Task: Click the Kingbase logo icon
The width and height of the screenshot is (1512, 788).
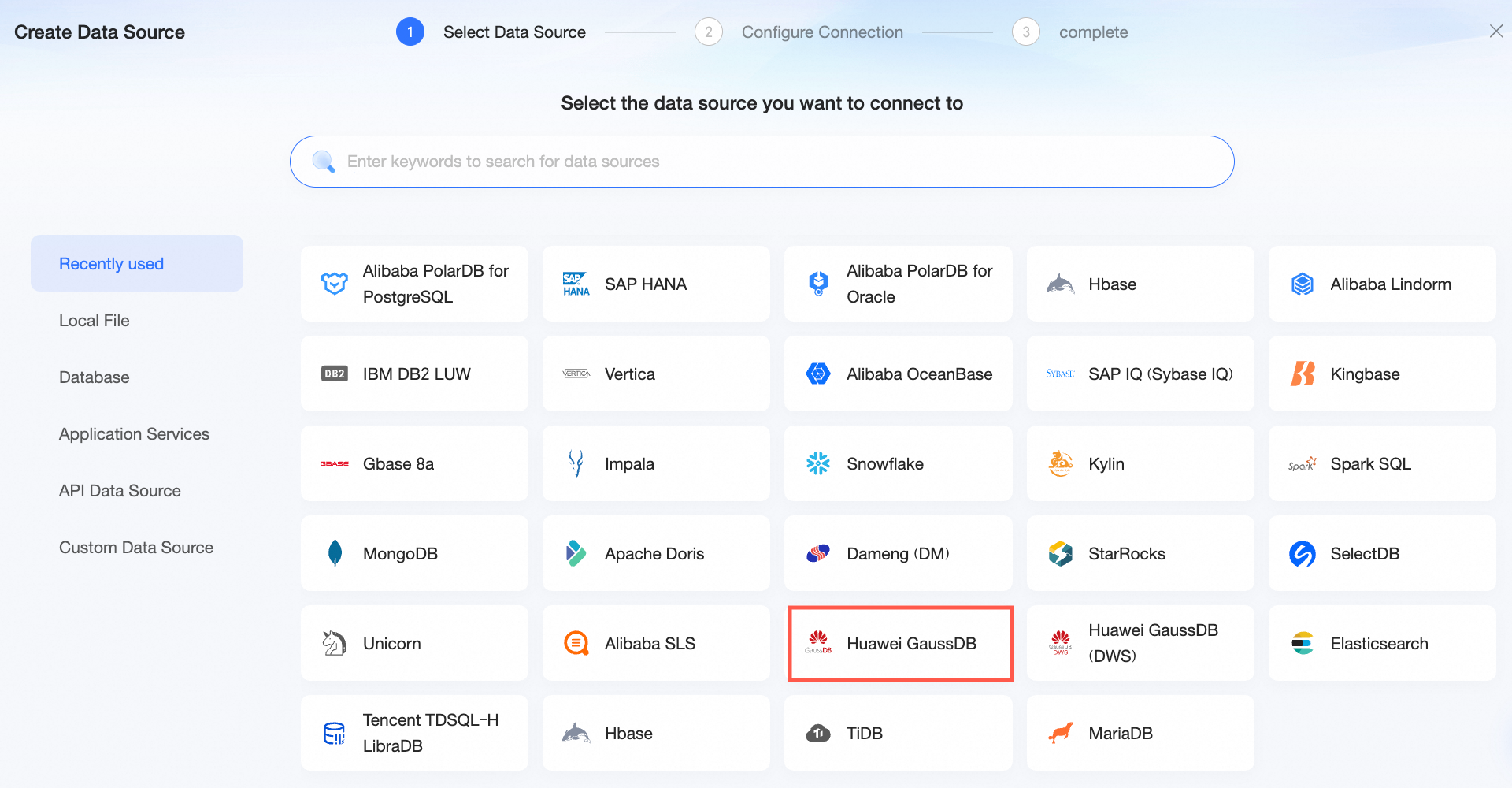Action: point(1303,374)
